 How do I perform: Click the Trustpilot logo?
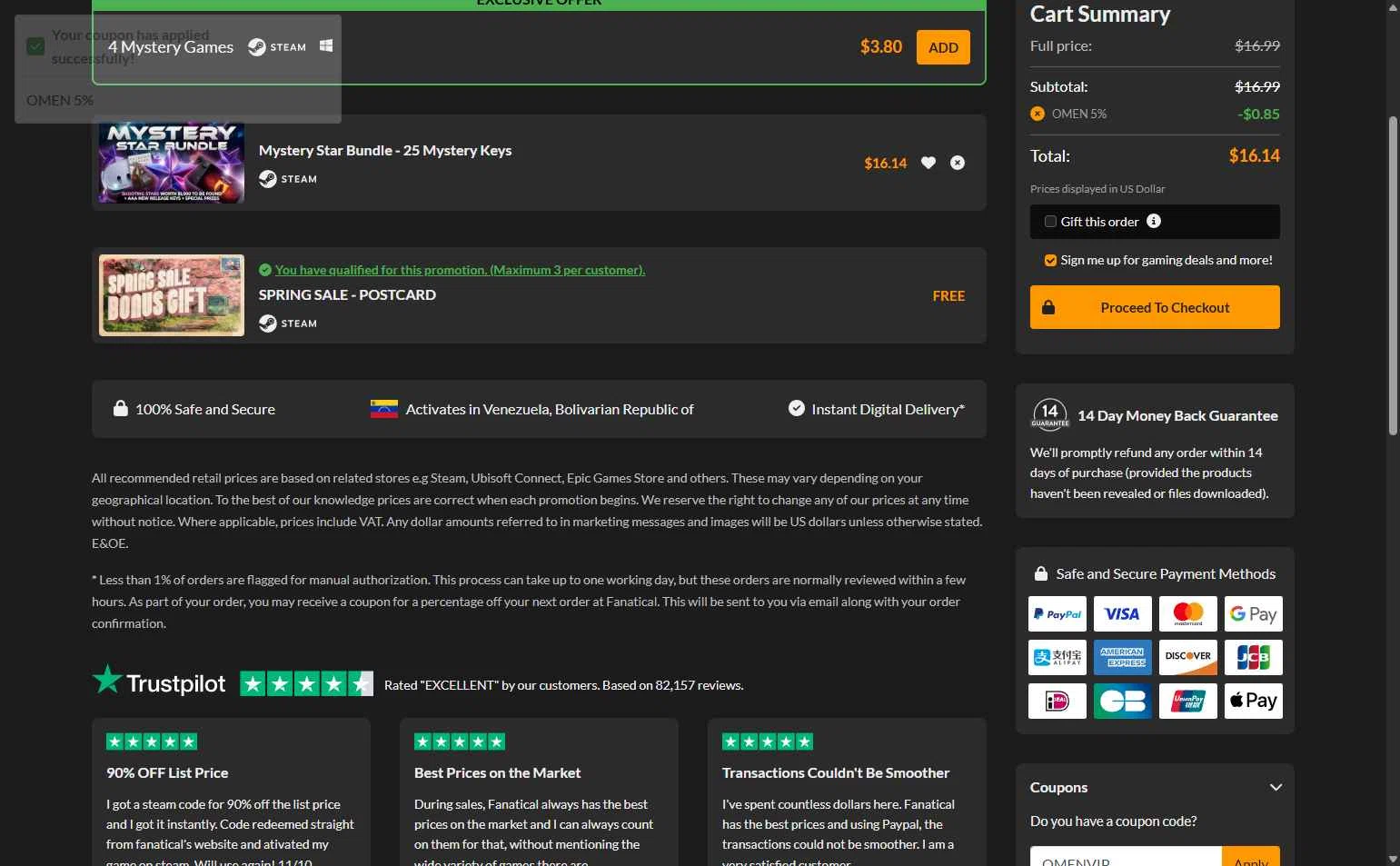click(x=159, y=682)
